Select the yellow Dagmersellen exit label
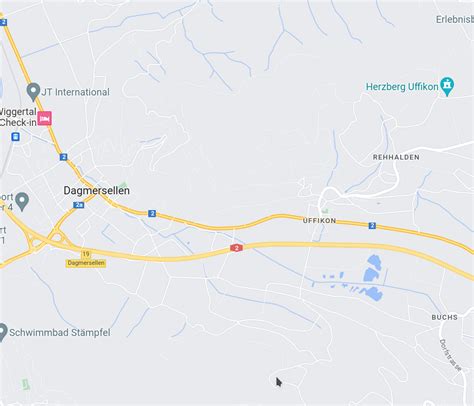Screen dimensions: 474x406 (86, 263)
